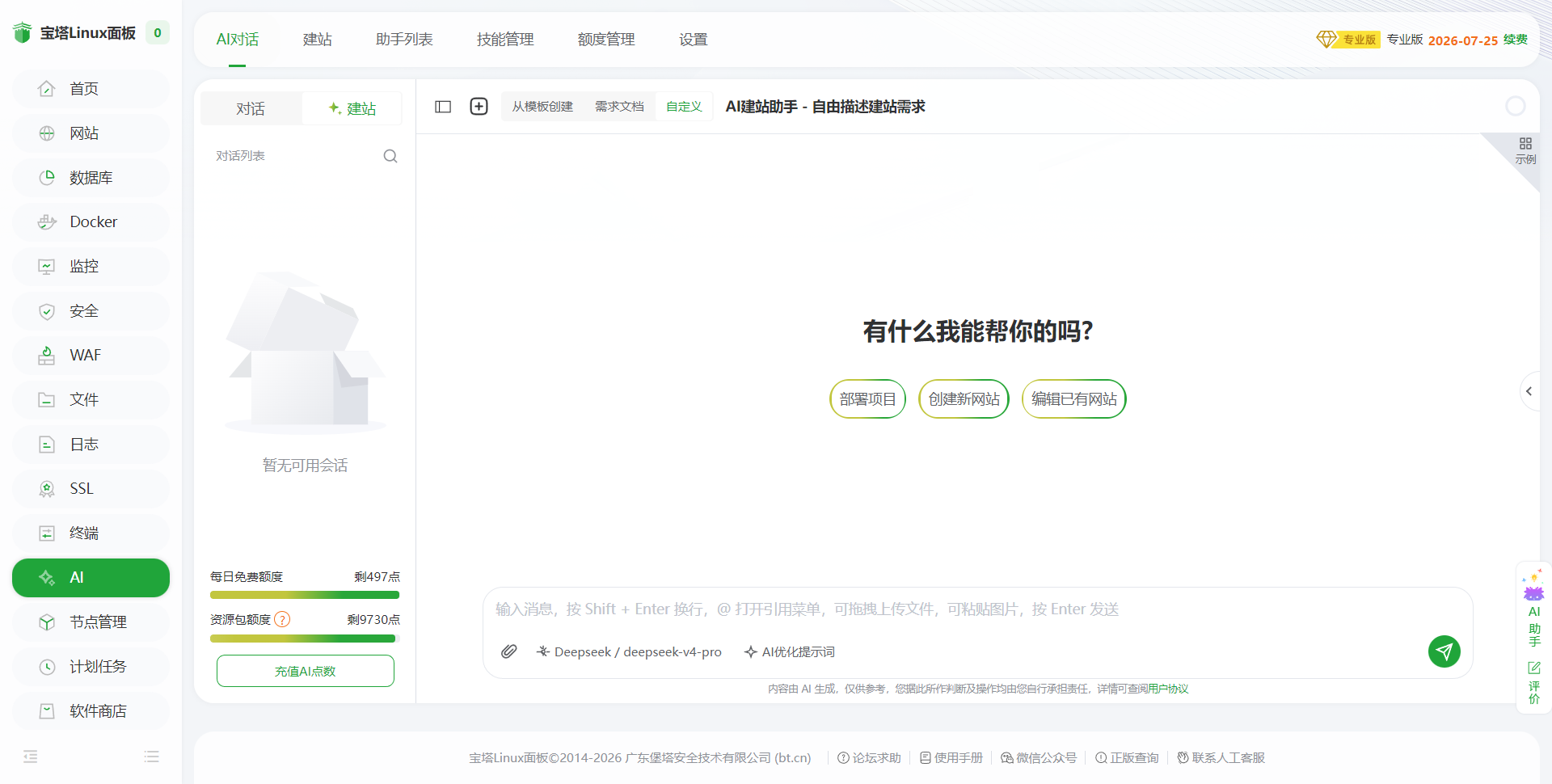This screenshot has height=784, width=1552.
Task: Toggle the chat sidebar panel icon
Action: tap(443, 107)
